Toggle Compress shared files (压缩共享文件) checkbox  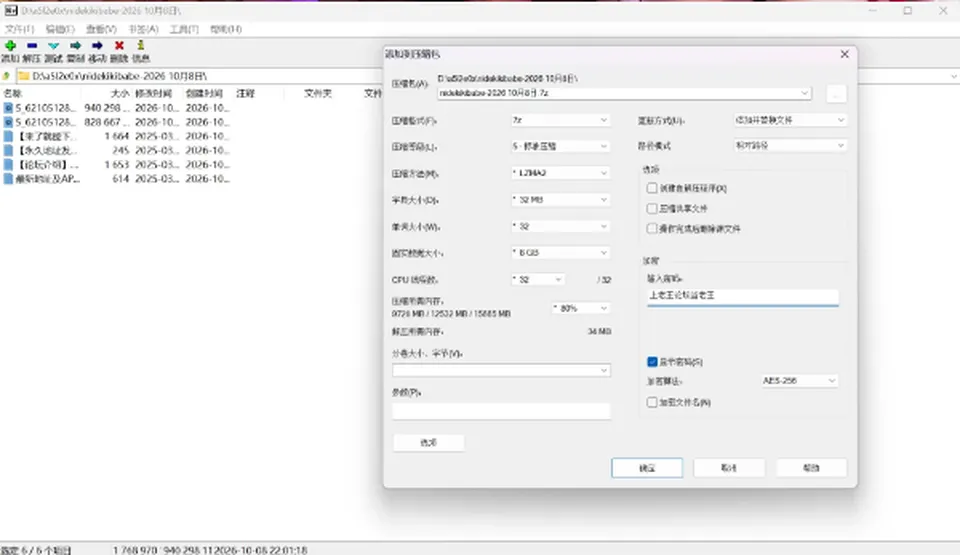(x=652, y=208)
